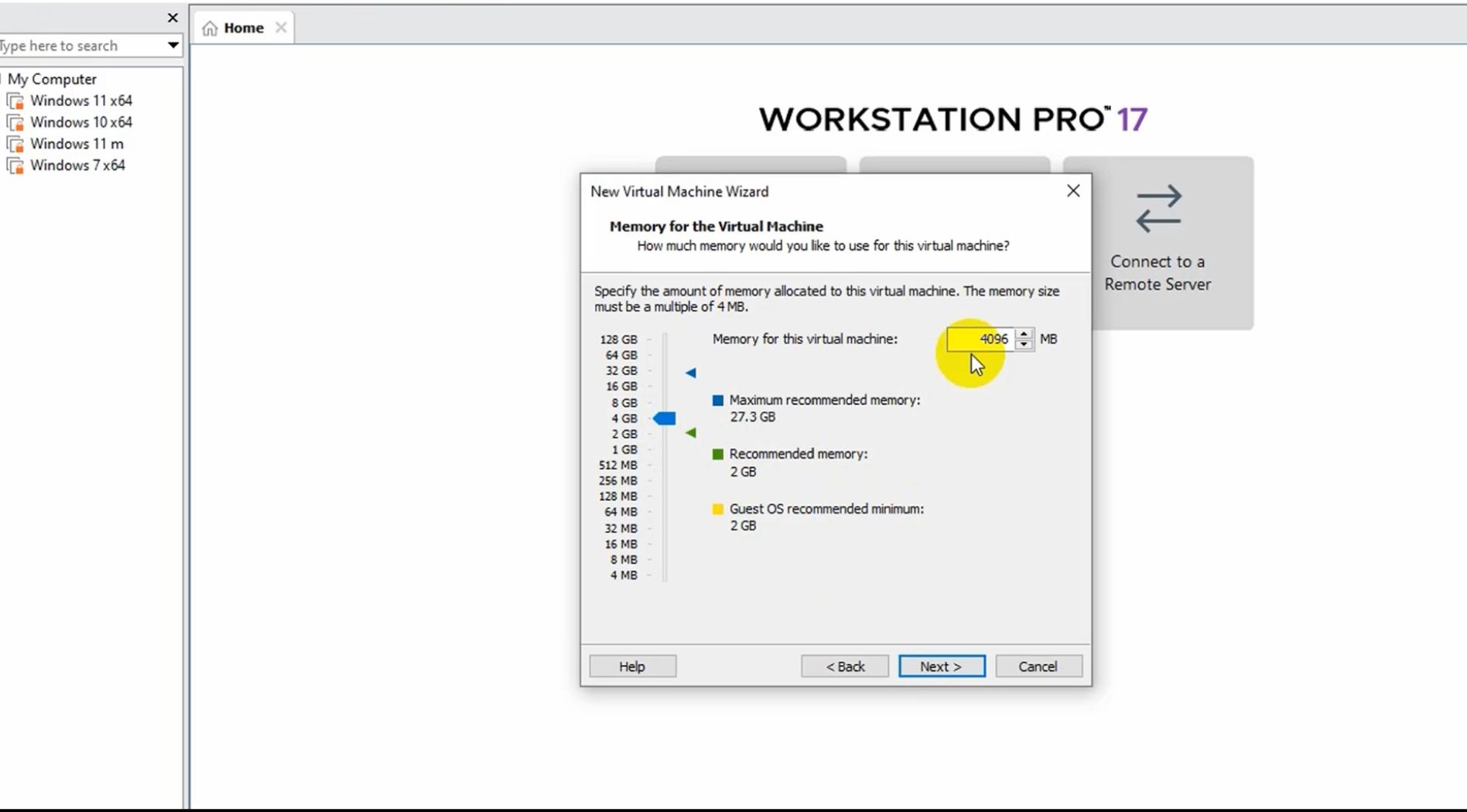Click the 512 MB slider label

617,465
